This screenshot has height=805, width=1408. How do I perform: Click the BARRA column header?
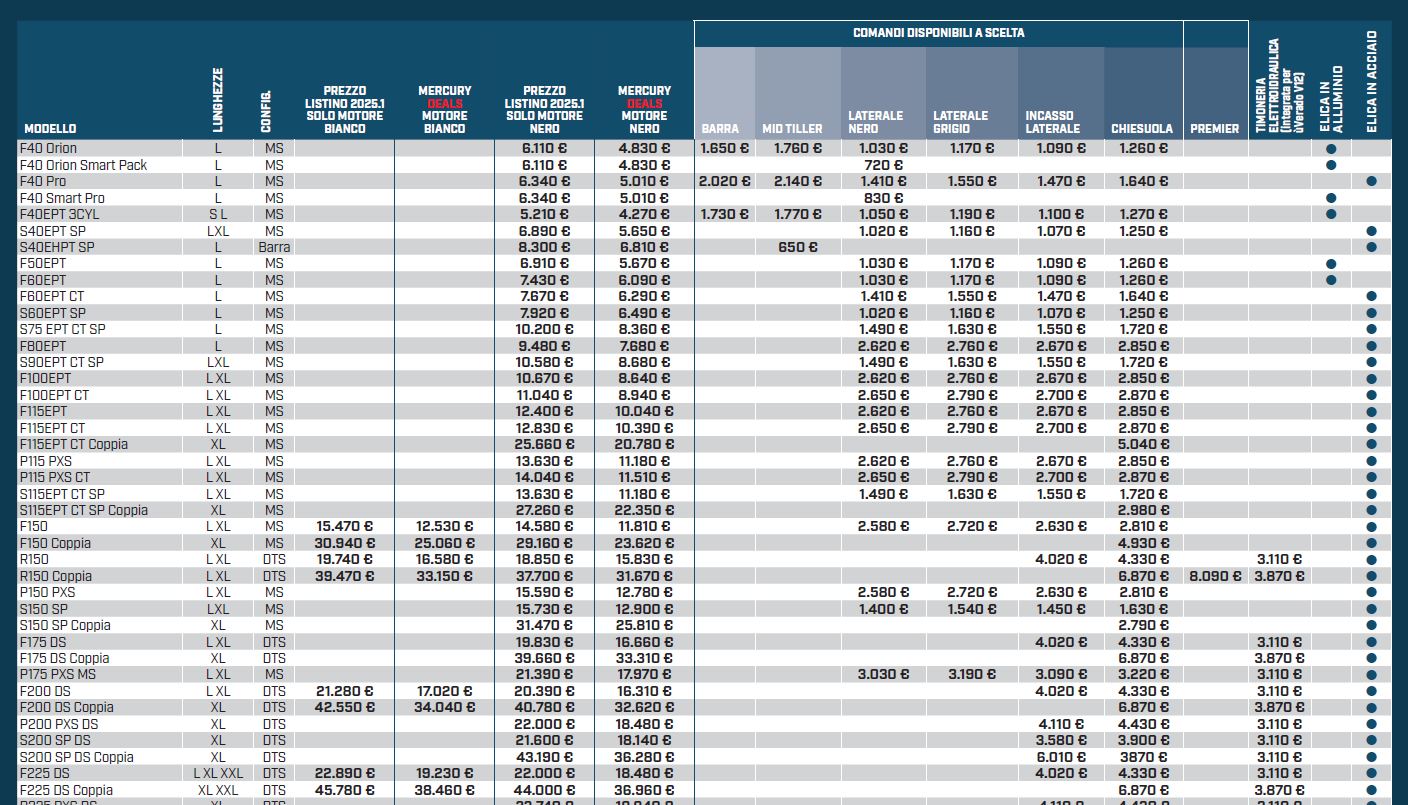(x=720, y=128)
